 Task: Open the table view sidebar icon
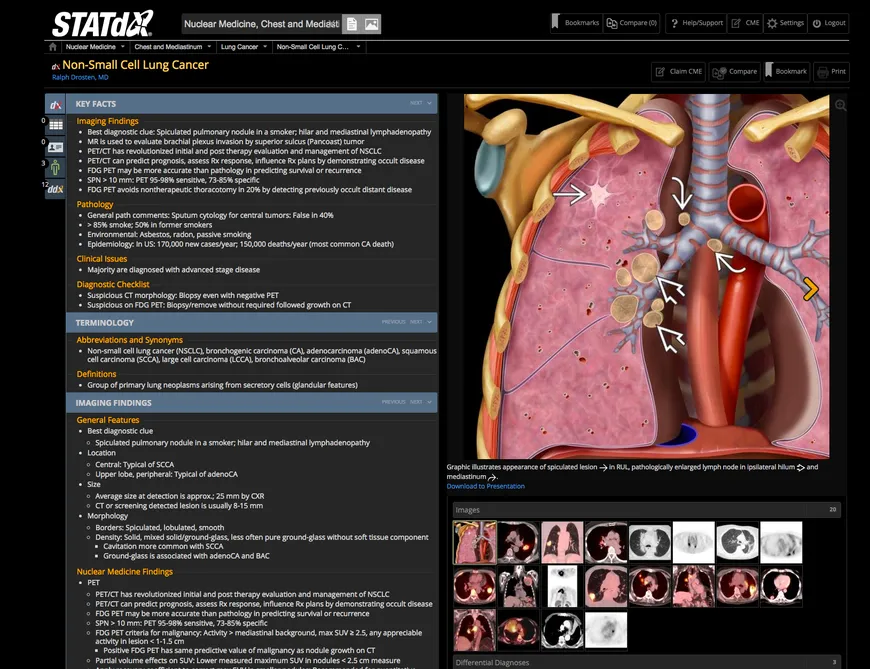(x=55, y=125)
